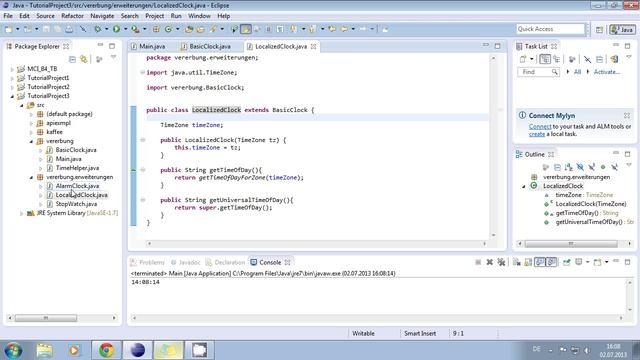
Task: Click Focus on Workweek icon in Task List
Action: (572, 59)
